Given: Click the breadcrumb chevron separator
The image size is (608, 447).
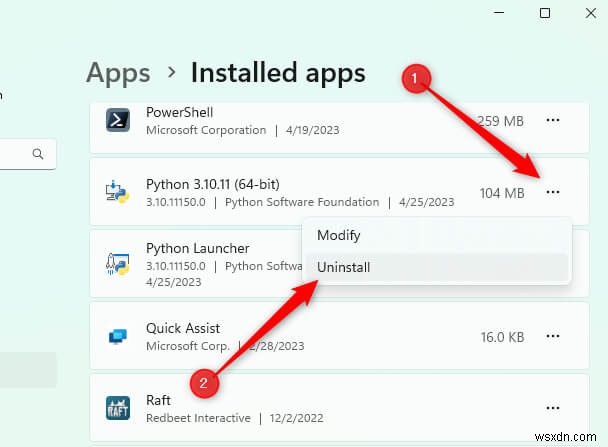Looking at the screenshot, I should coord(171,72).
